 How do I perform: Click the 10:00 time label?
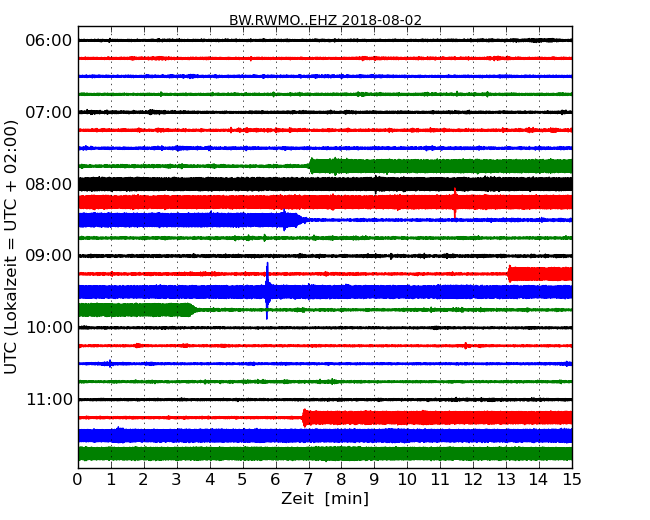[49, 328]
